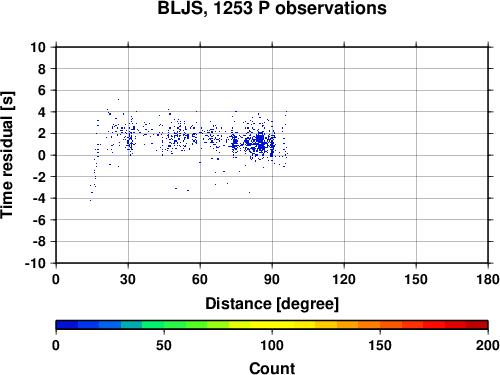Select the dark red colorbar segment near 200
500x375 pixels.
(477, 325)
